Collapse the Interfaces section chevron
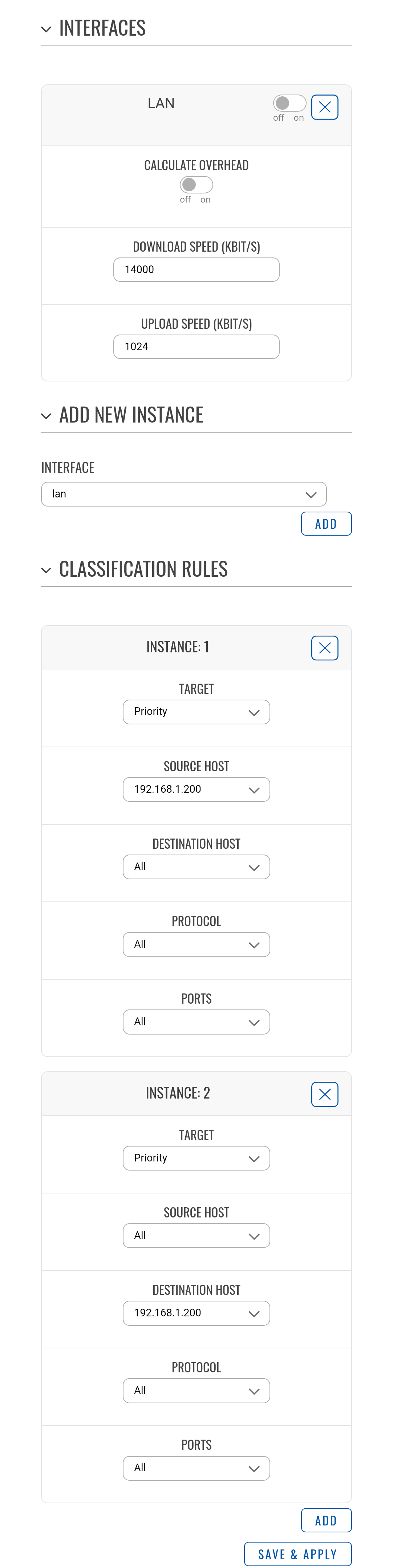Viewport: 393px width, 1568px height. 46,29
